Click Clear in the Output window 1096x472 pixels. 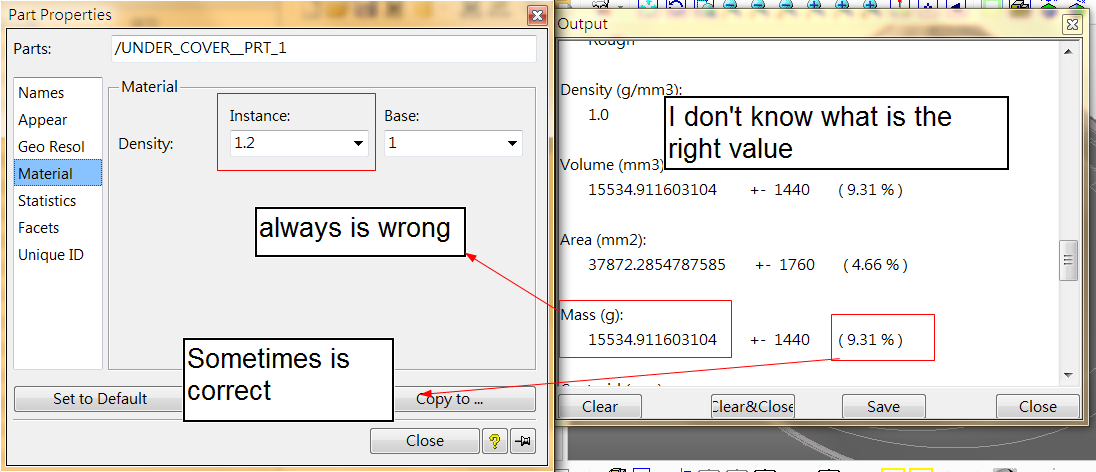(x=600, y=406)
